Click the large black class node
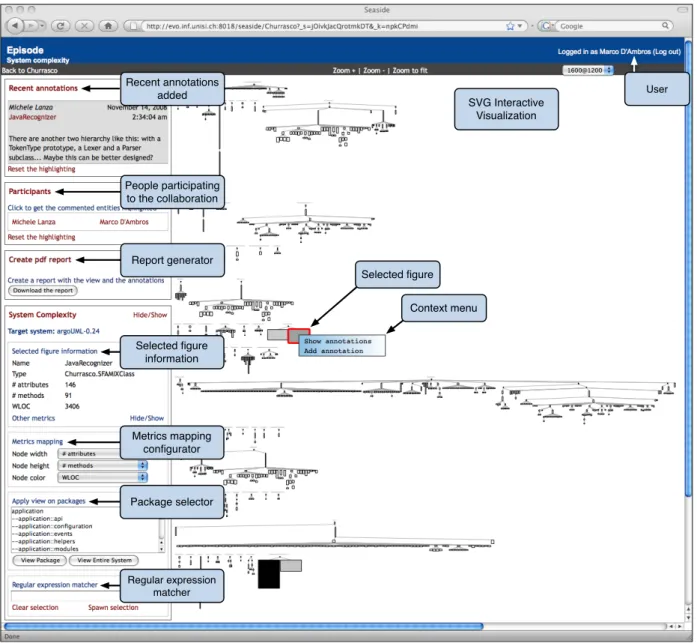The width and height of the screenshot is (697, 643). pos(269,574)
